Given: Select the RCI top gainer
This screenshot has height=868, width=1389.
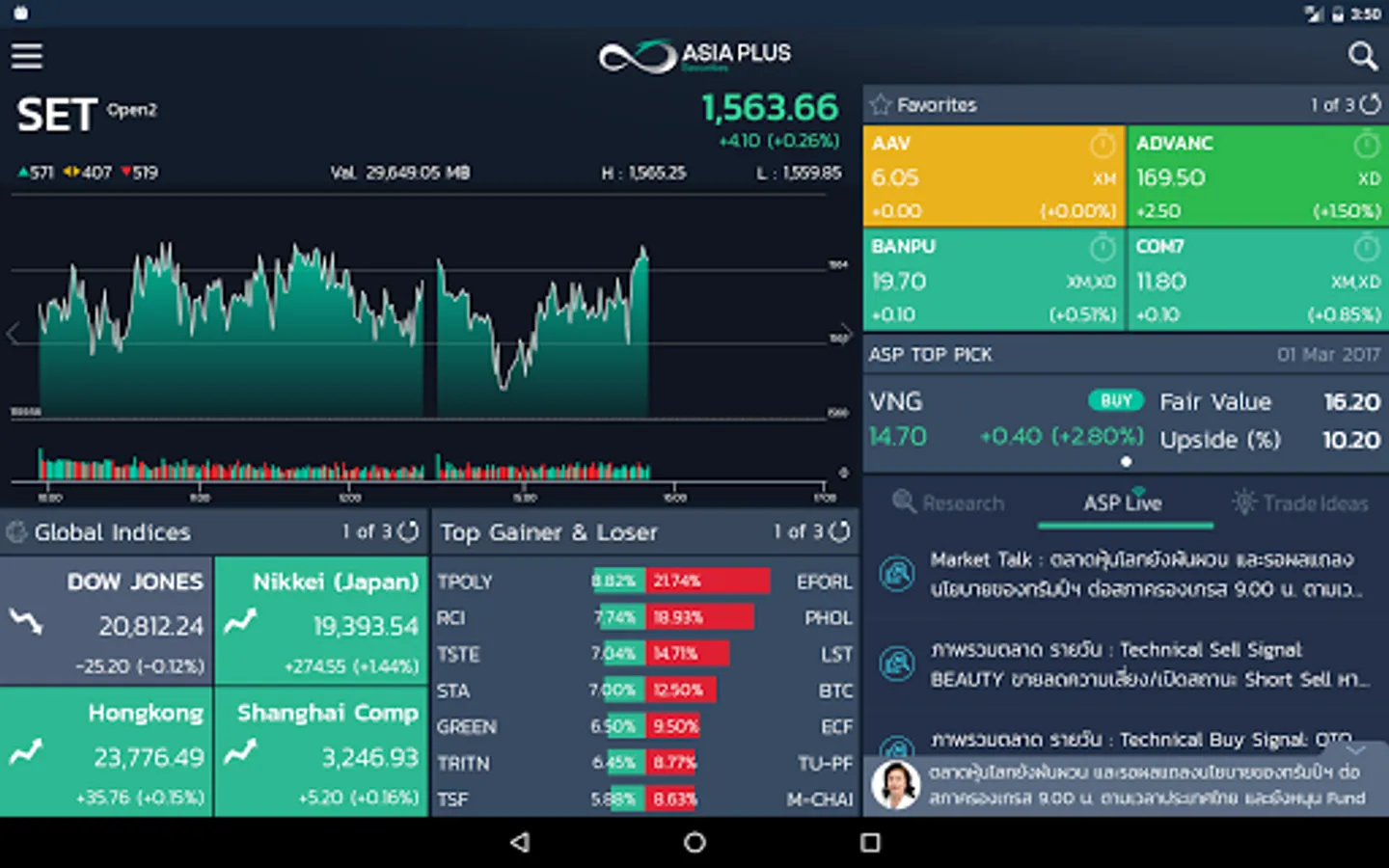Looking at the screenshot, I should pyautogui.click(x=451, y=617).
